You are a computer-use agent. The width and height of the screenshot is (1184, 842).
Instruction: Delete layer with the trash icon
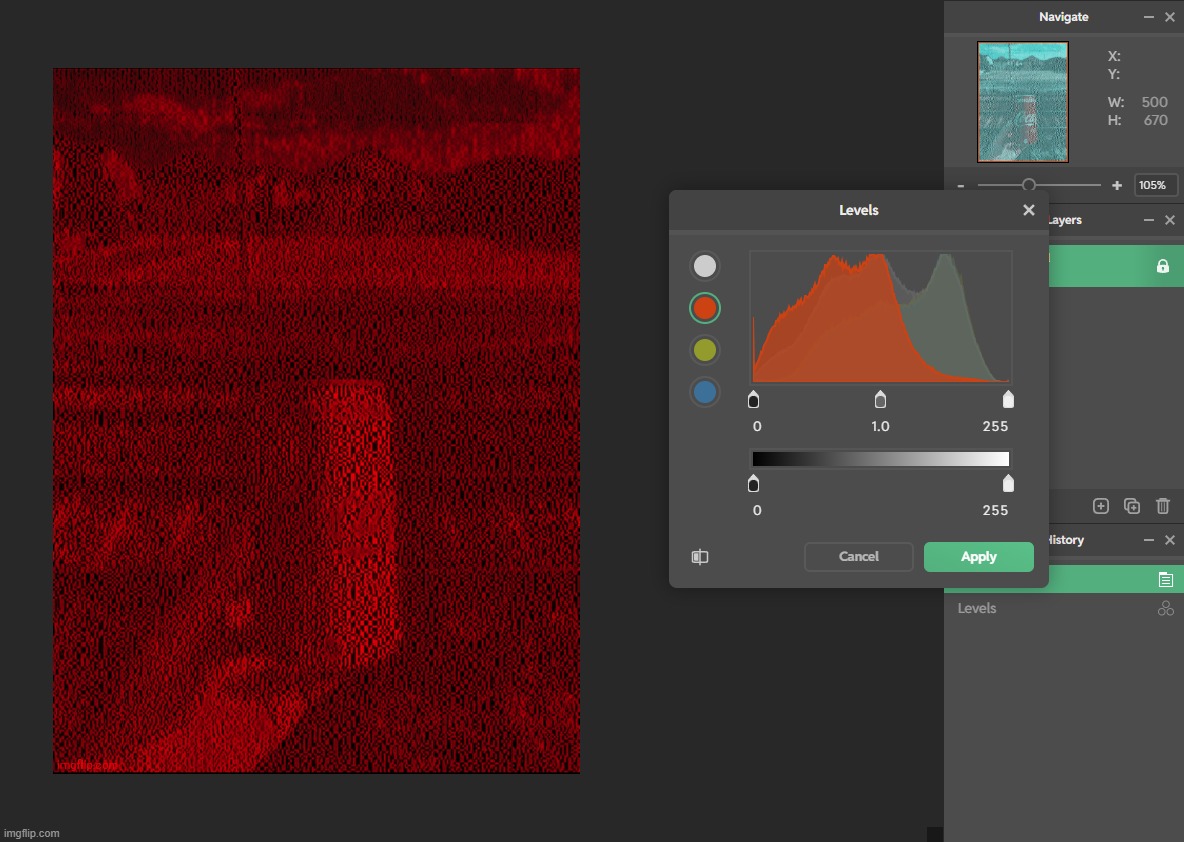[1163, 506]
